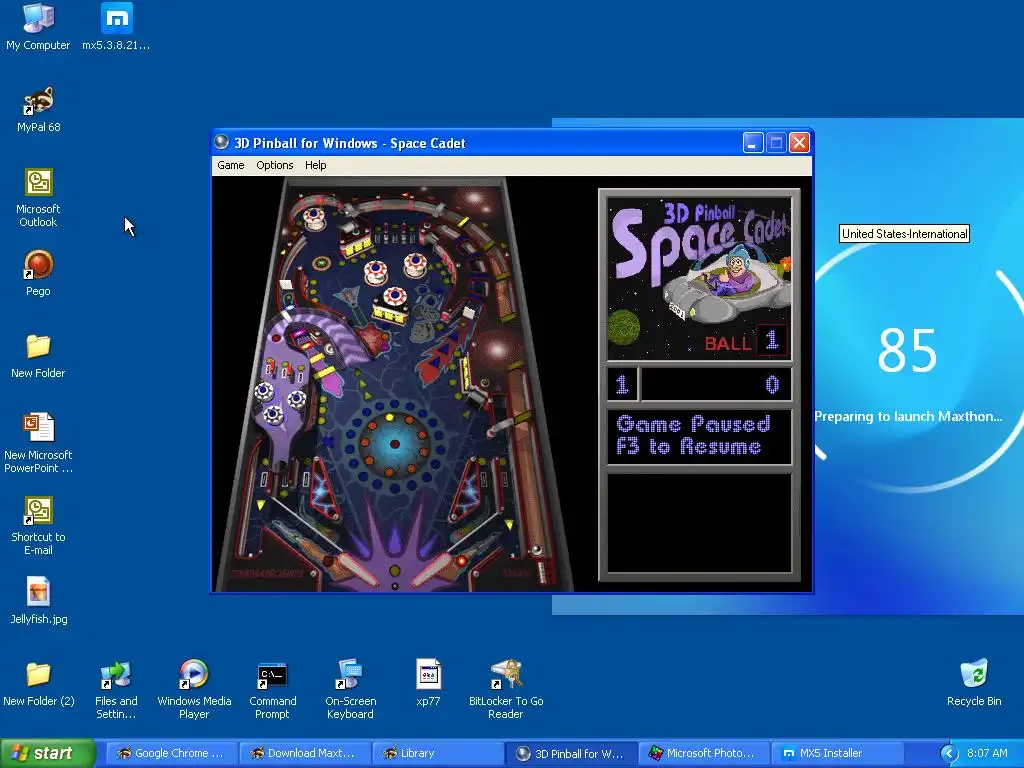
Task: Switch to 3D Pinball taskbar button
Action: (x=571, y=753)
